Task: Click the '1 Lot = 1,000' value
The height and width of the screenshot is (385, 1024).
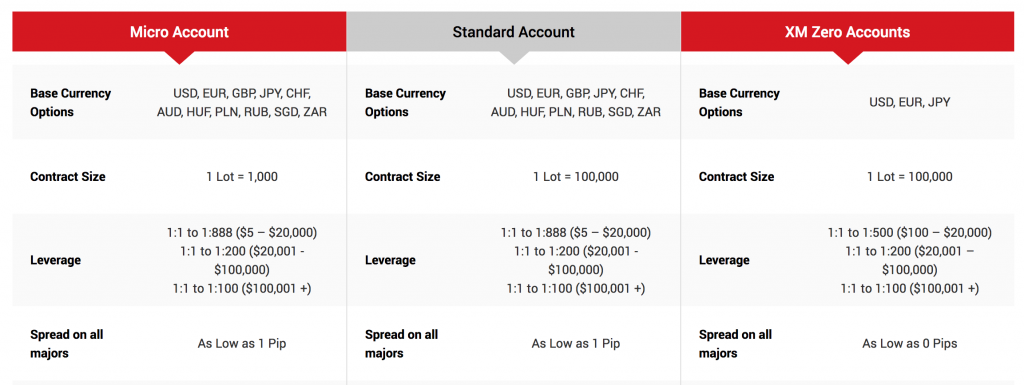Action: point(242,177)
